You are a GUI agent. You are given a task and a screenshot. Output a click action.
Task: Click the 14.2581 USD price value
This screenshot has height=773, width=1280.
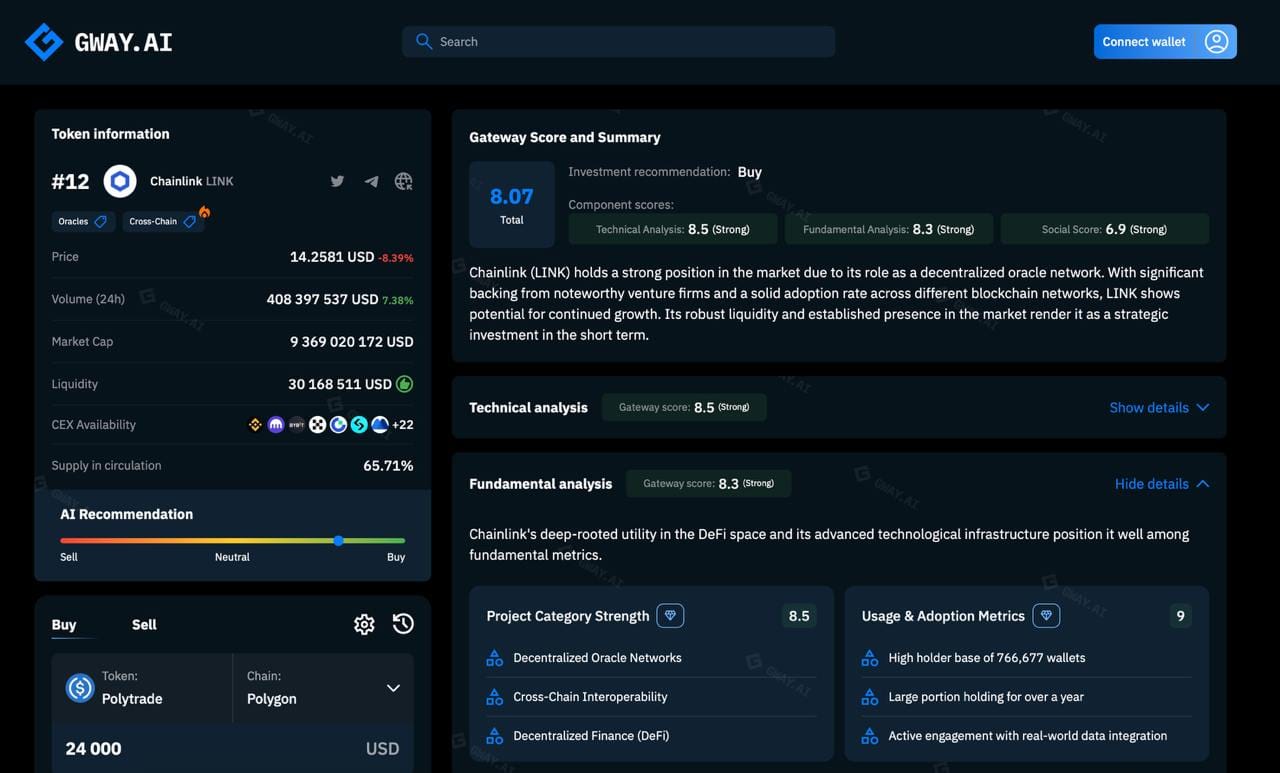[332, 257]
